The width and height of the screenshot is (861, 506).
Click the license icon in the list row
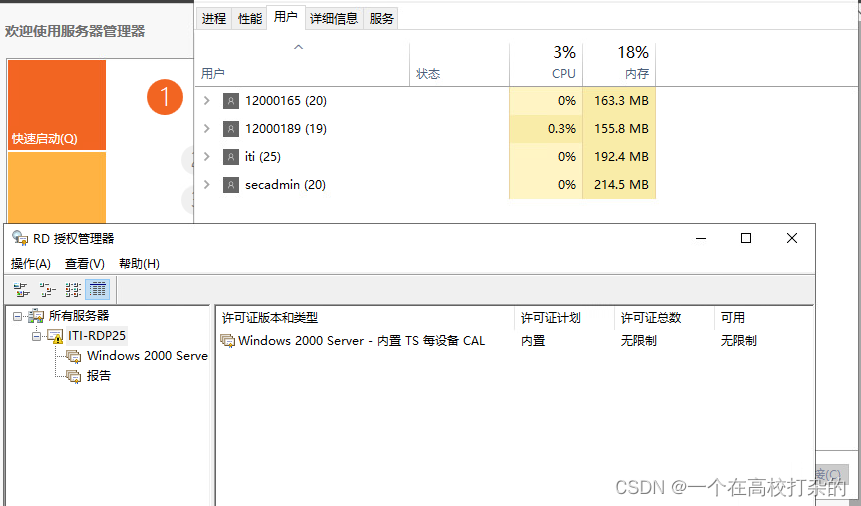tap(227, 341)
